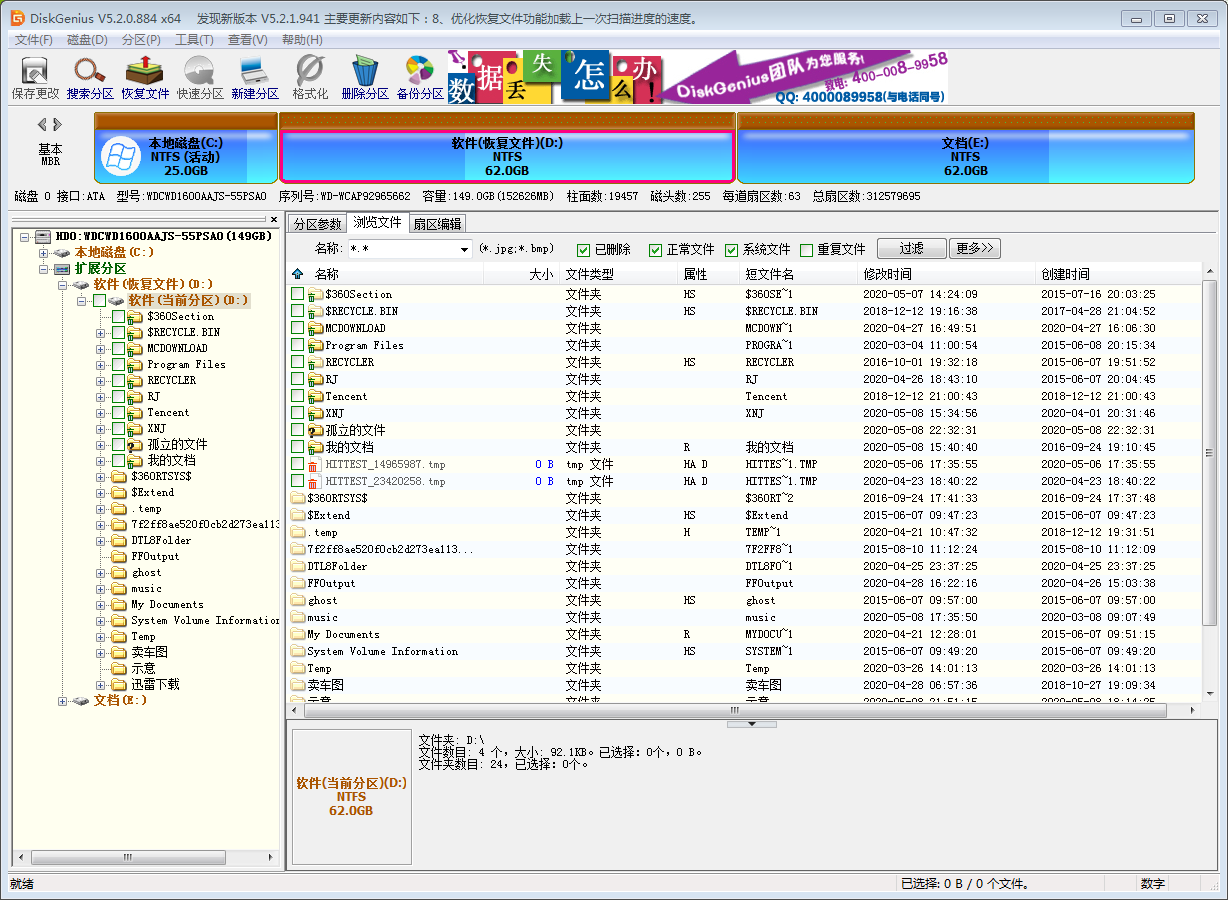The width and height of the screenshot is (1228, 900).
Task: Click the 新建分区 new partition icon
Action: click(254, 77)
